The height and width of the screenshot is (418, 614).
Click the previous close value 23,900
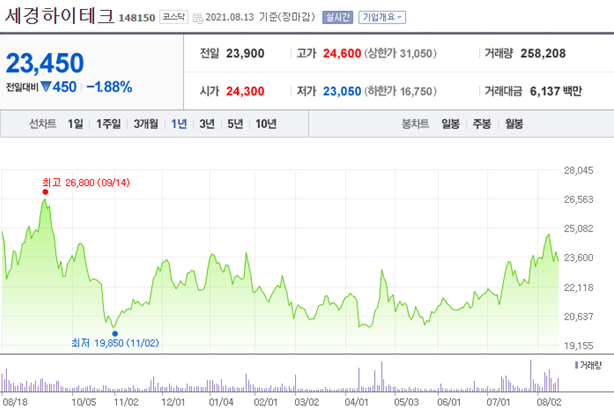(245, 53)
